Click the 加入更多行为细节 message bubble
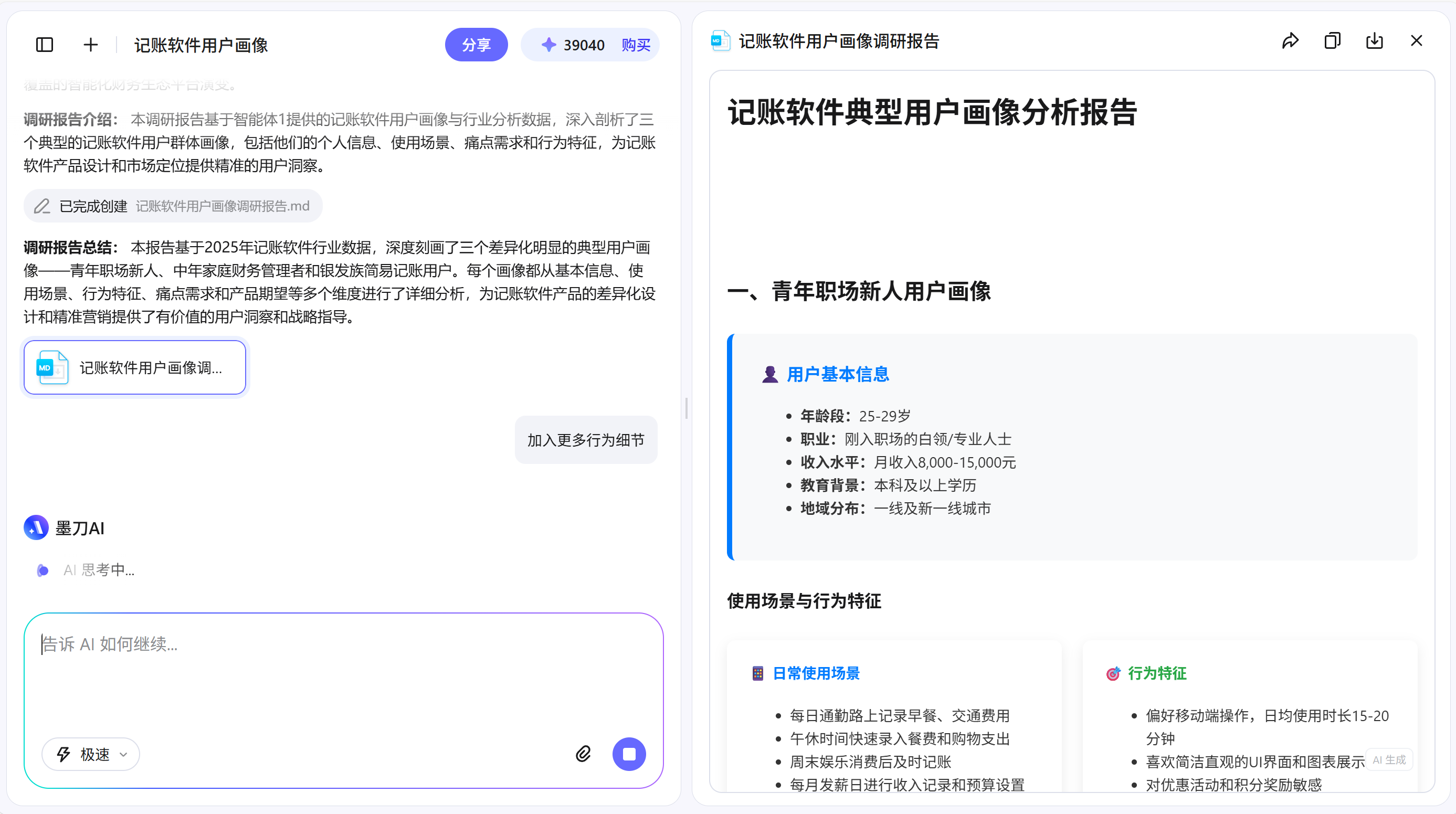 [x=586, y=440]
